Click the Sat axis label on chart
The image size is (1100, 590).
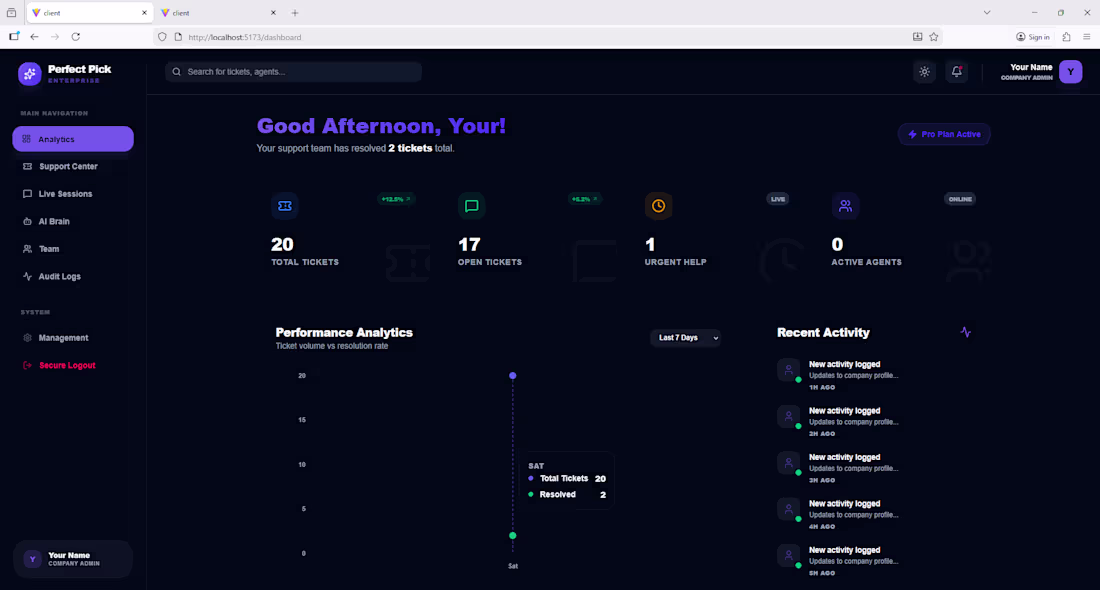[x=513, y=566]
